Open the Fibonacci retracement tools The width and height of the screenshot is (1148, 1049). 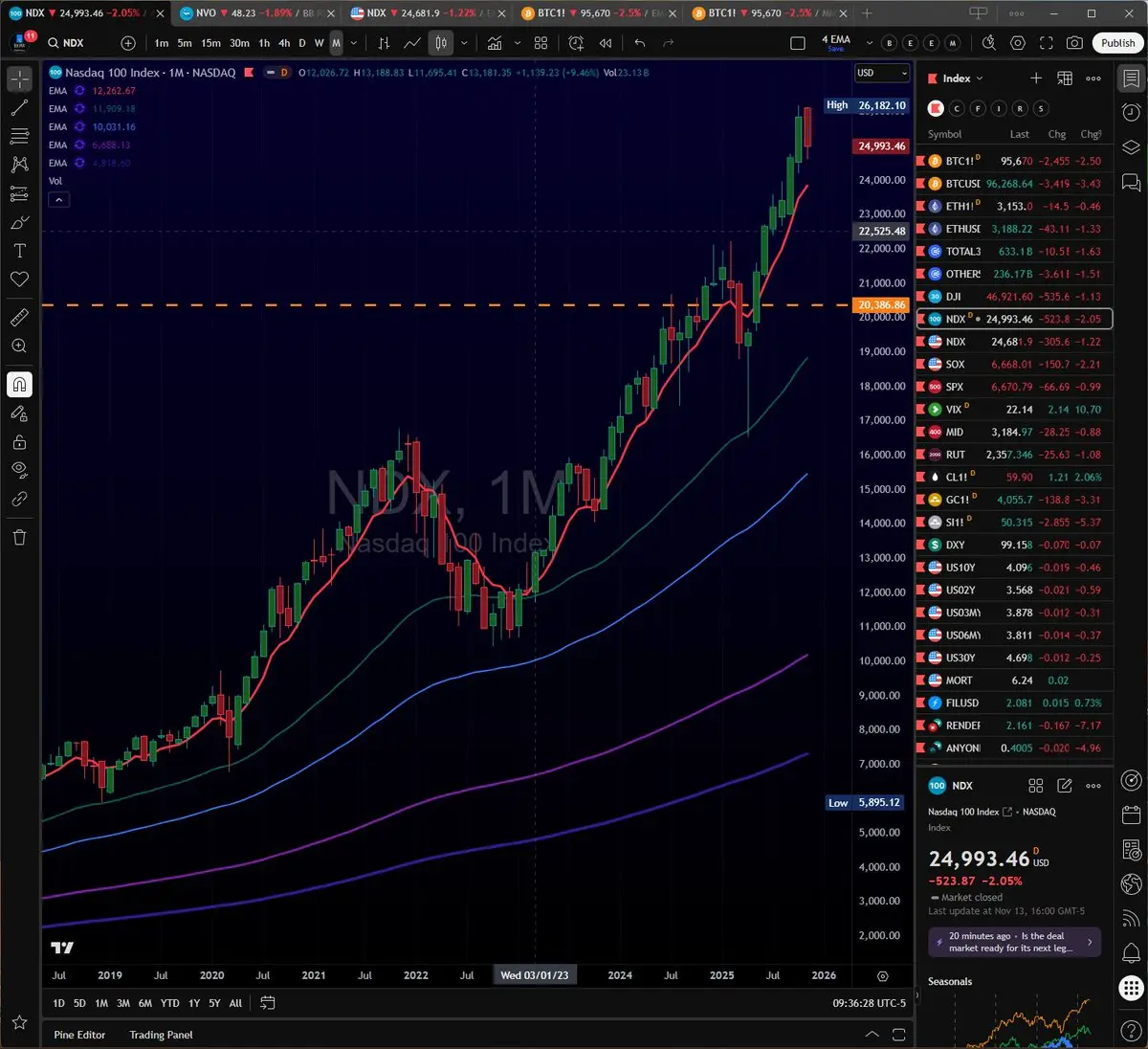[19, 136]
